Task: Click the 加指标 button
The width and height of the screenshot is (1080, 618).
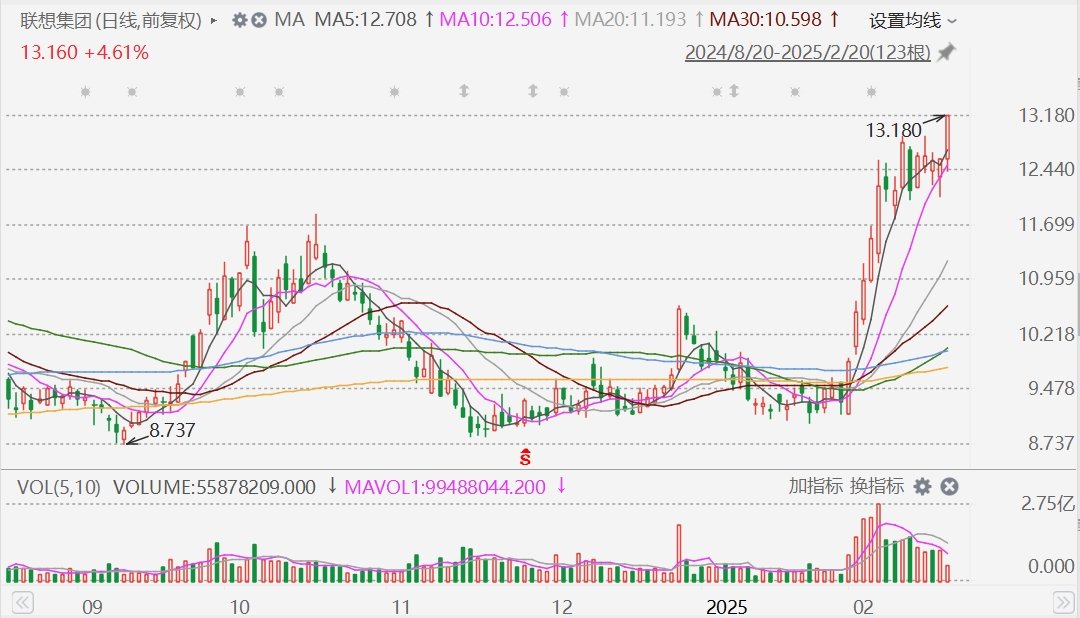Action: [816, 486]
